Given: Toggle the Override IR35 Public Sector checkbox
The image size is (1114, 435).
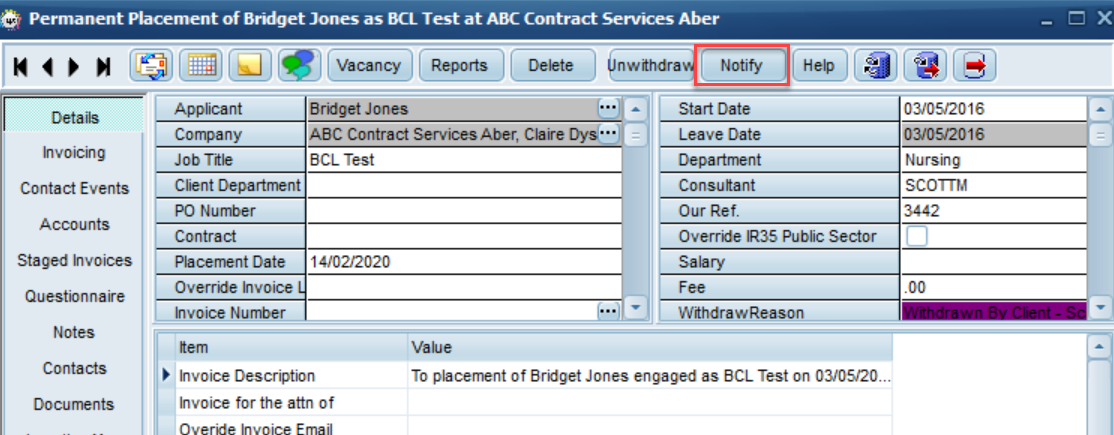Looking at the screenshot, I should pyautogui.click(x=916, y=236).
